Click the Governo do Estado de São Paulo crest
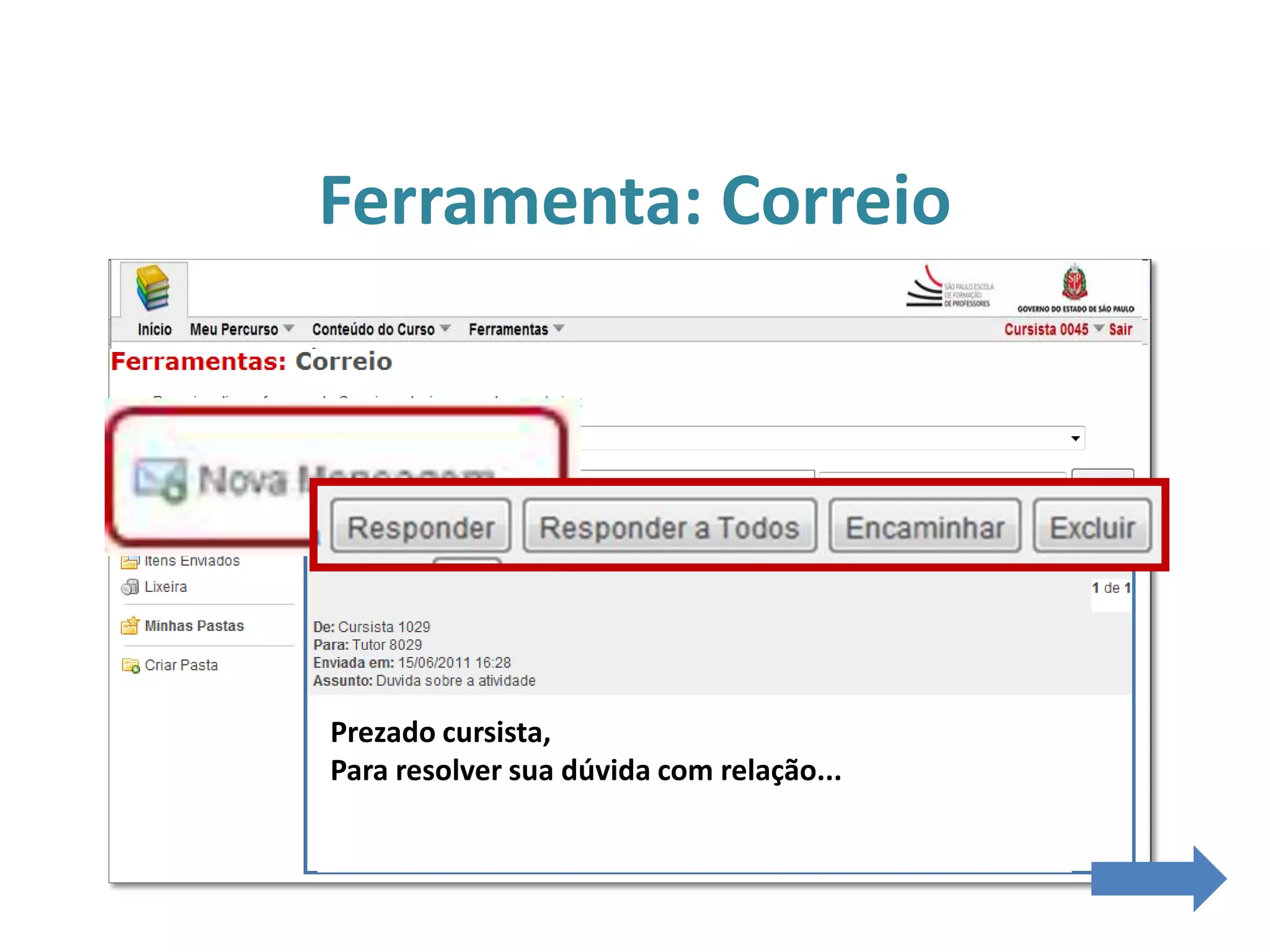The height and width of the screenshot is (952, 1270). [1075, 288]
